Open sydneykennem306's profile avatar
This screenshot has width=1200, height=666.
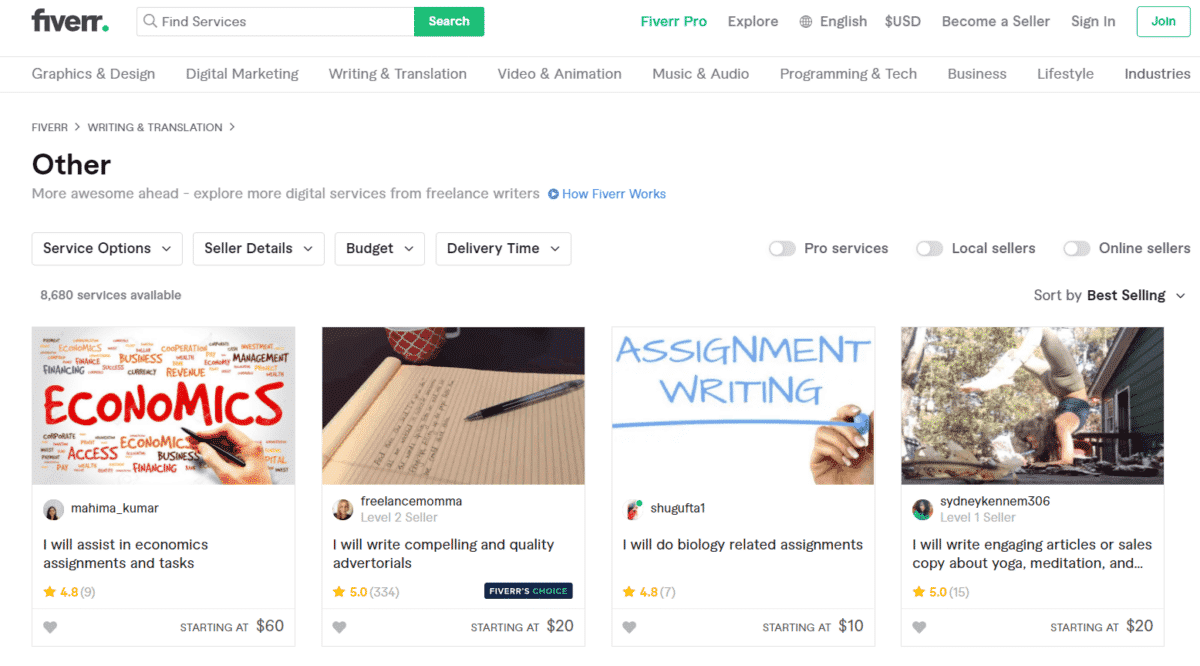point(922,510)
